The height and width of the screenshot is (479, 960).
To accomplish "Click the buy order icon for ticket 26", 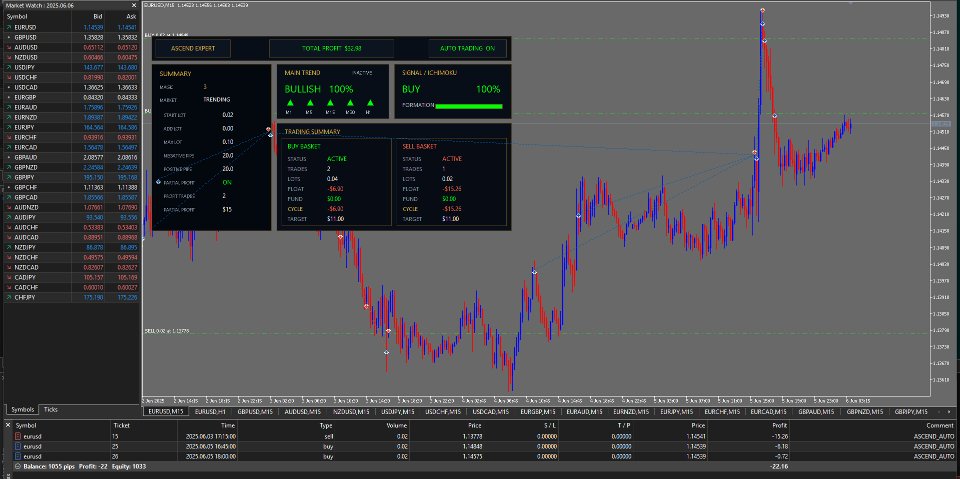I will (17, 456).
